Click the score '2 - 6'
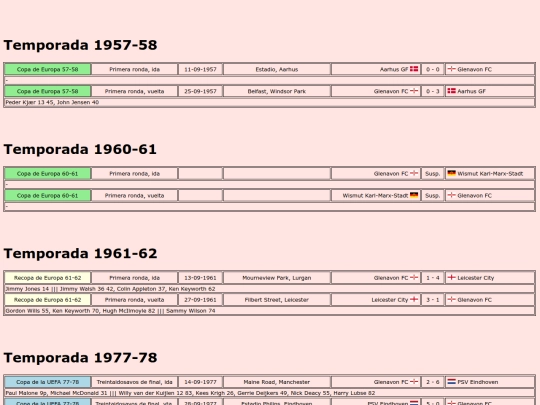This screenshot has width=540, height=405. tap(433, 382)
